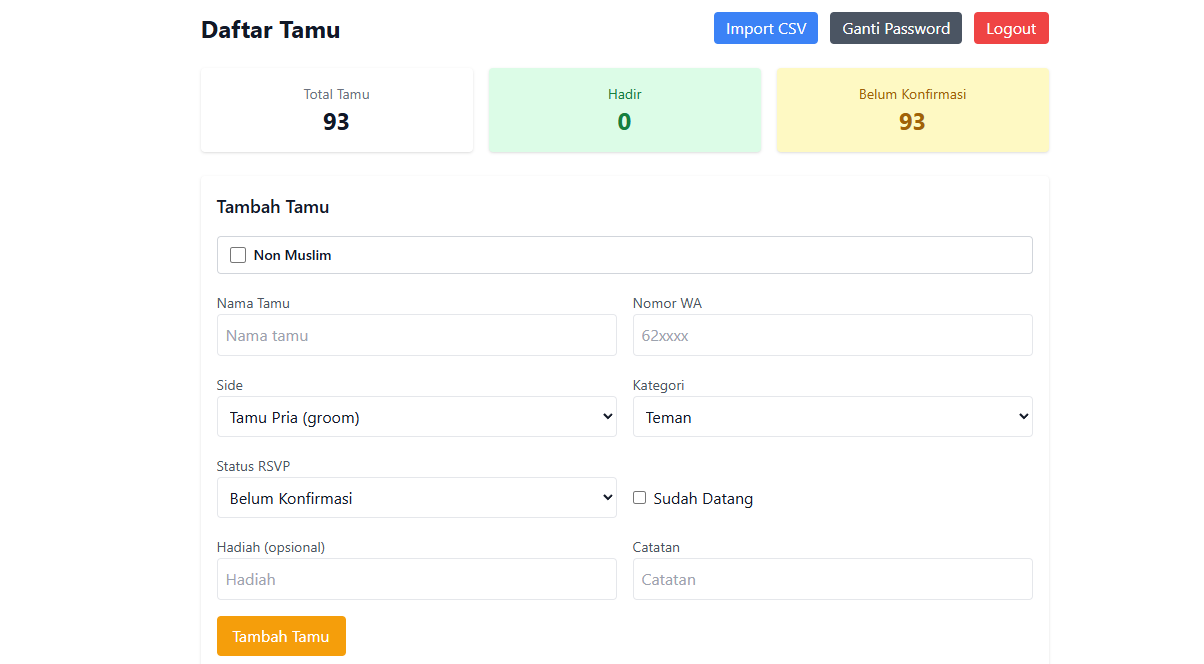Image resolution: width=1204 pixels, height=664 pixels.
Task: Click the Daftar Tamu page heading
Action: (x=270, y=30)
